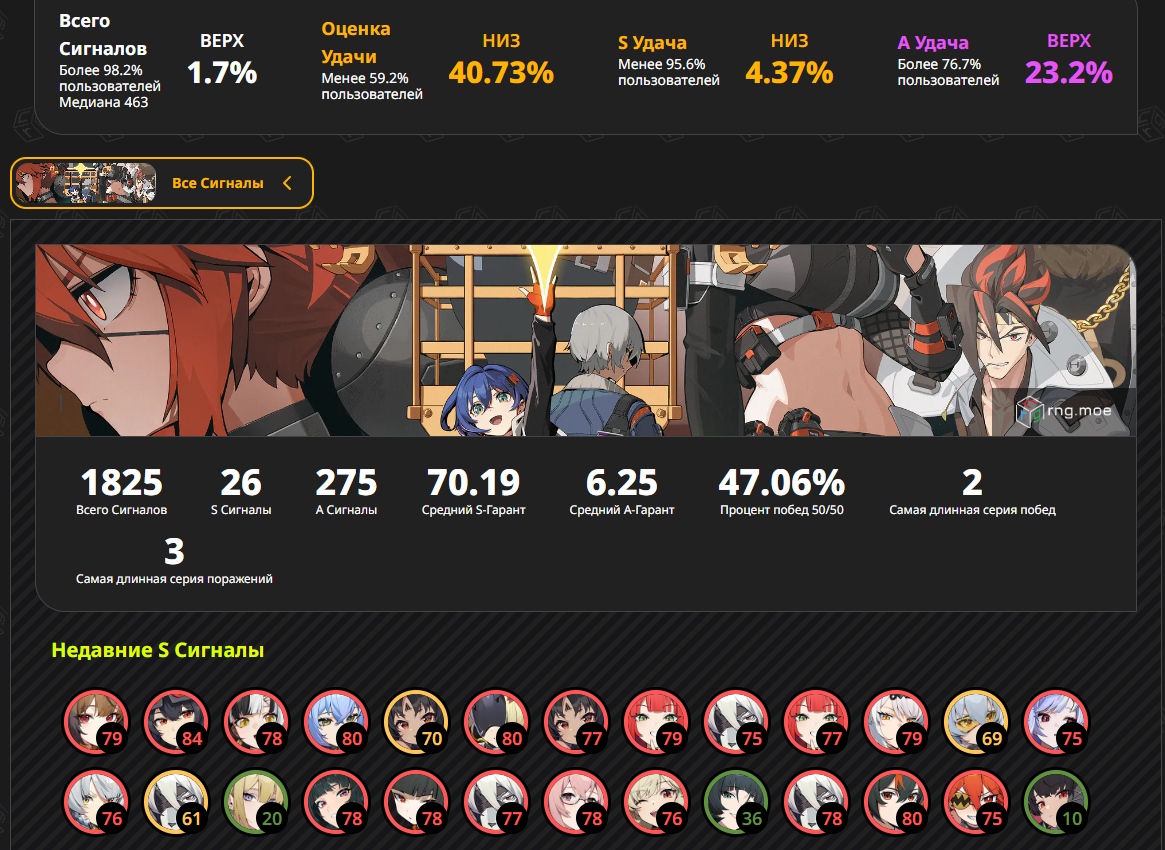The width and height of the screenshot is (1165, 850).
Task: Click the S signal avatar with pity 84
Action: [177, 722]
